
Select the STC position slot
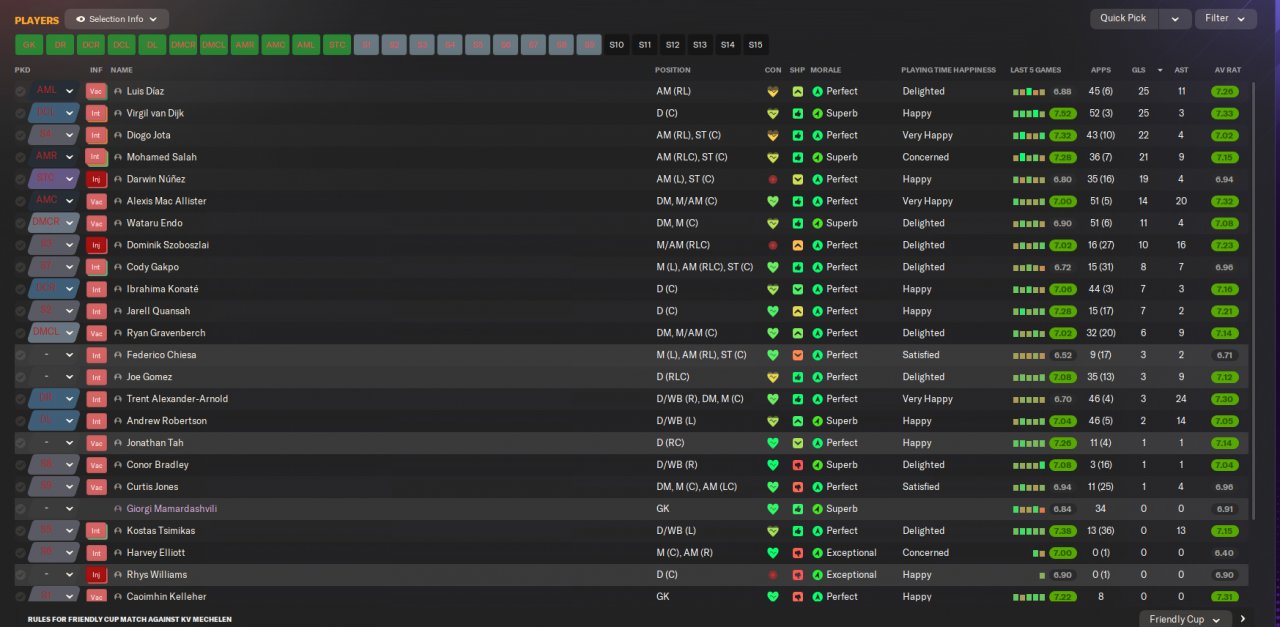[337, 45]
